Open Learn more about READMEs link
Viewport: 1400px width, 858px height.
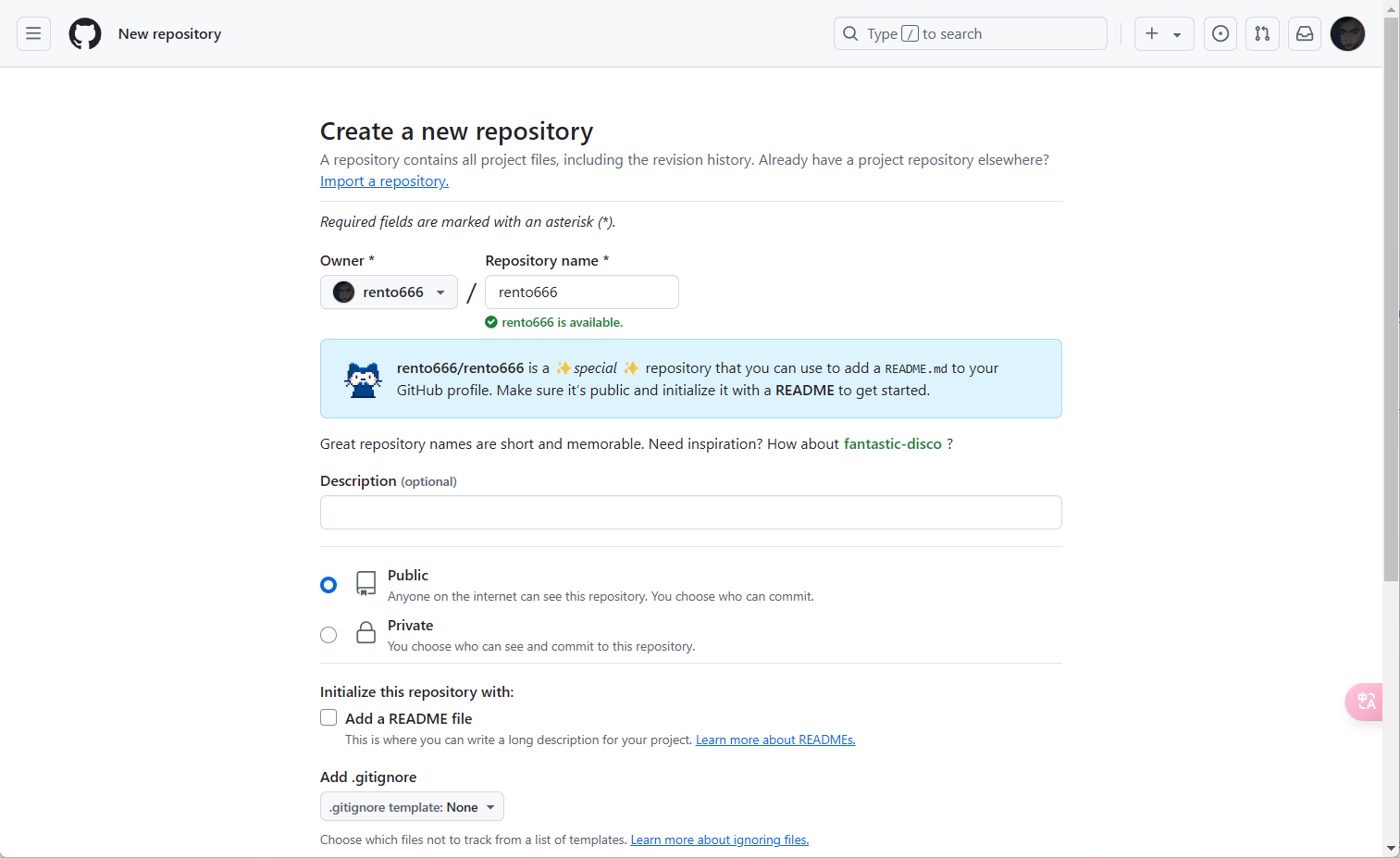(775, 740)
